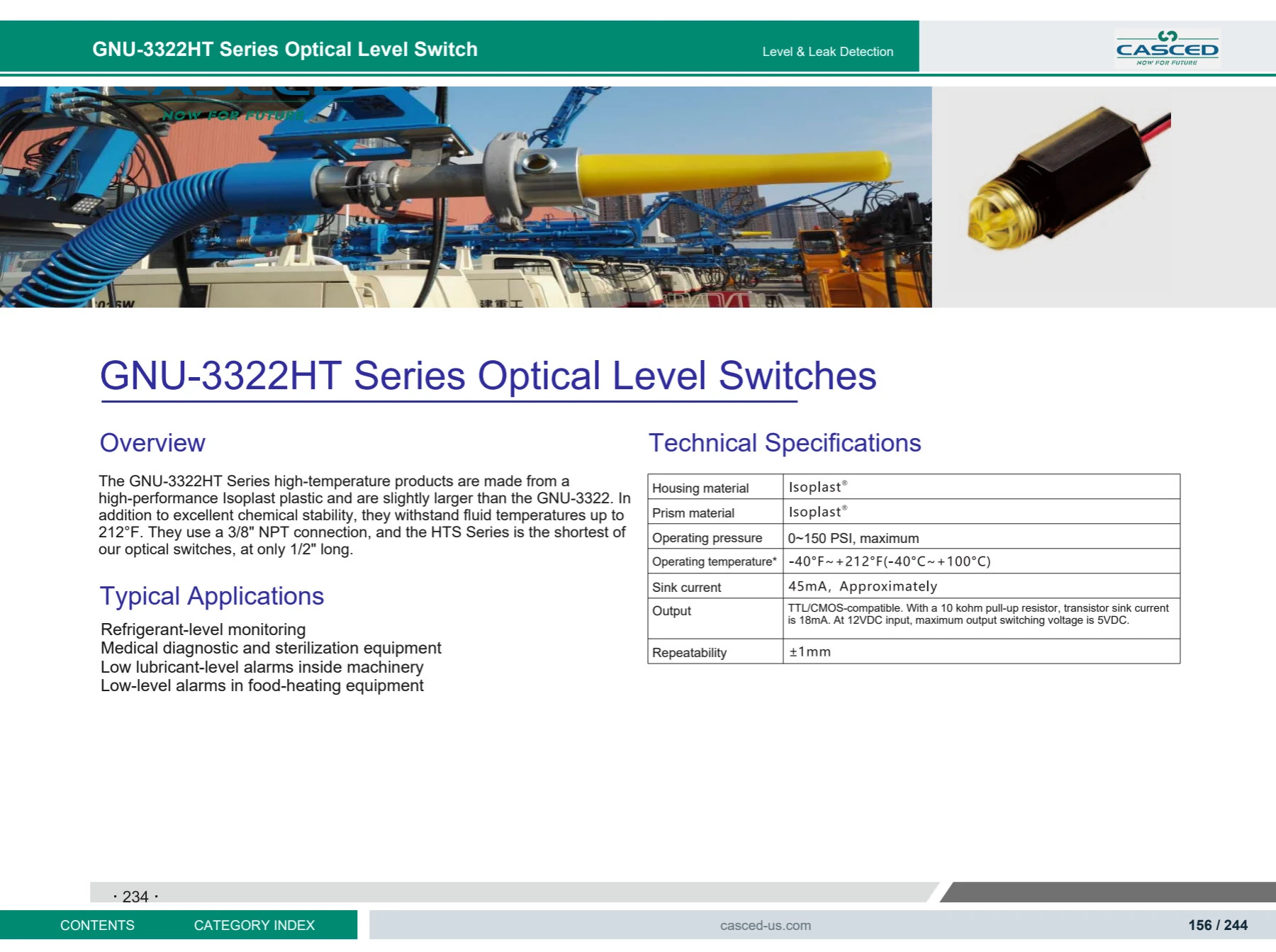Click the overview paragraph about Isoplast plastic

pos(364,515)
